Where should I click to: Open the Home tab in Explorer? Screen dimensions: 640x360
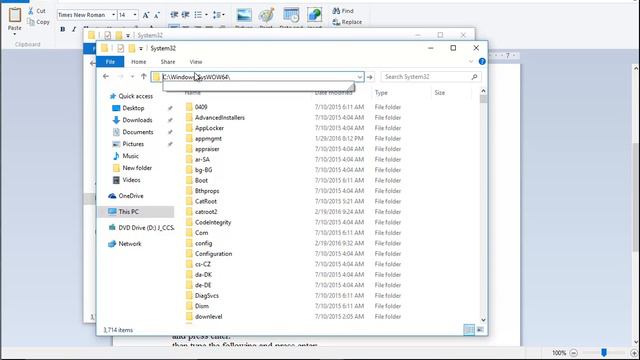coord(138,62)
